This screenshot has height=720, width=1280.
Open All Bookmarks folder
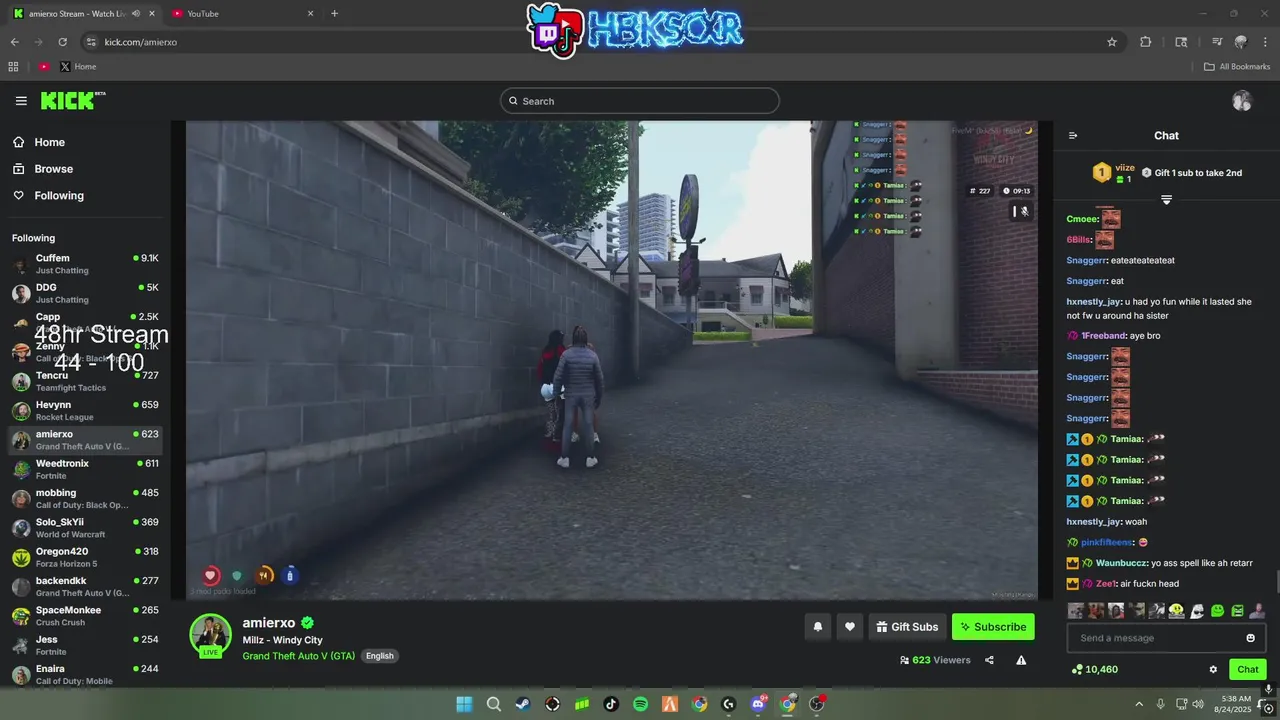1237,67
